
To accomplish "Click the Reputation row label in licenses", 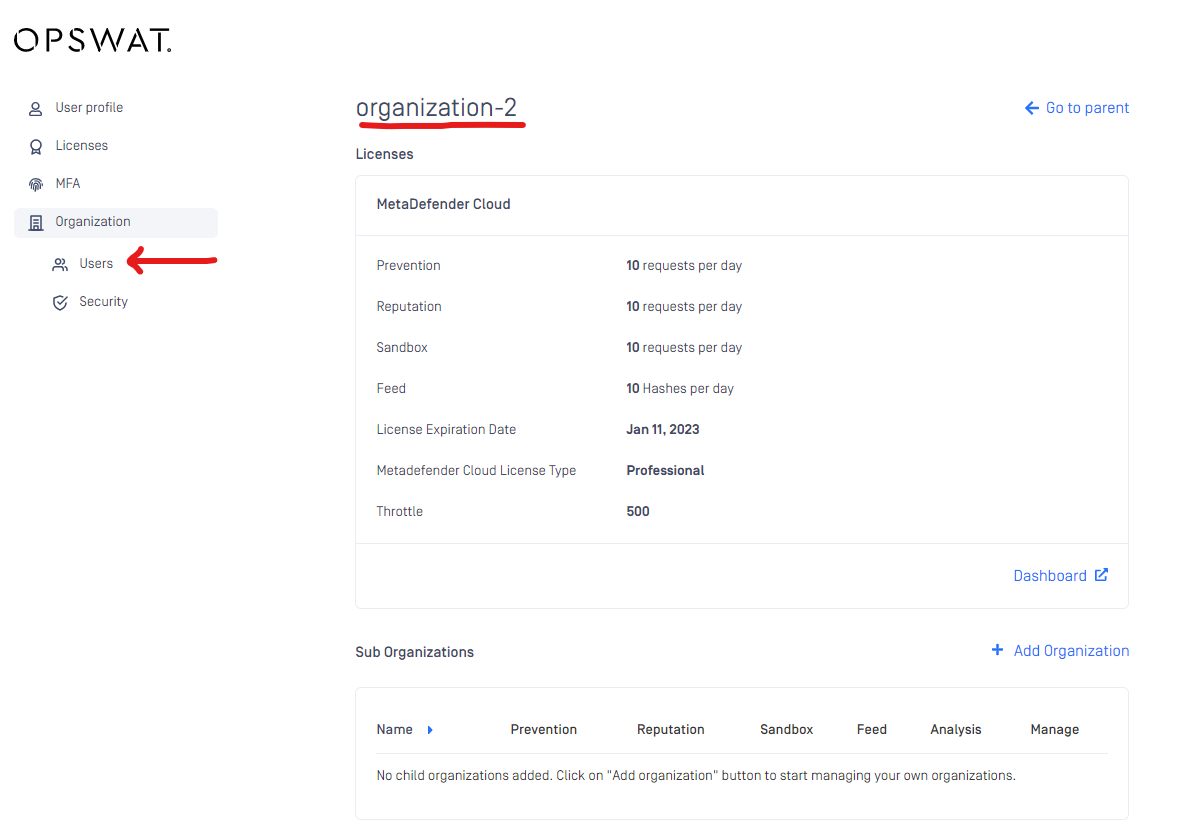I will coord(409,306).
